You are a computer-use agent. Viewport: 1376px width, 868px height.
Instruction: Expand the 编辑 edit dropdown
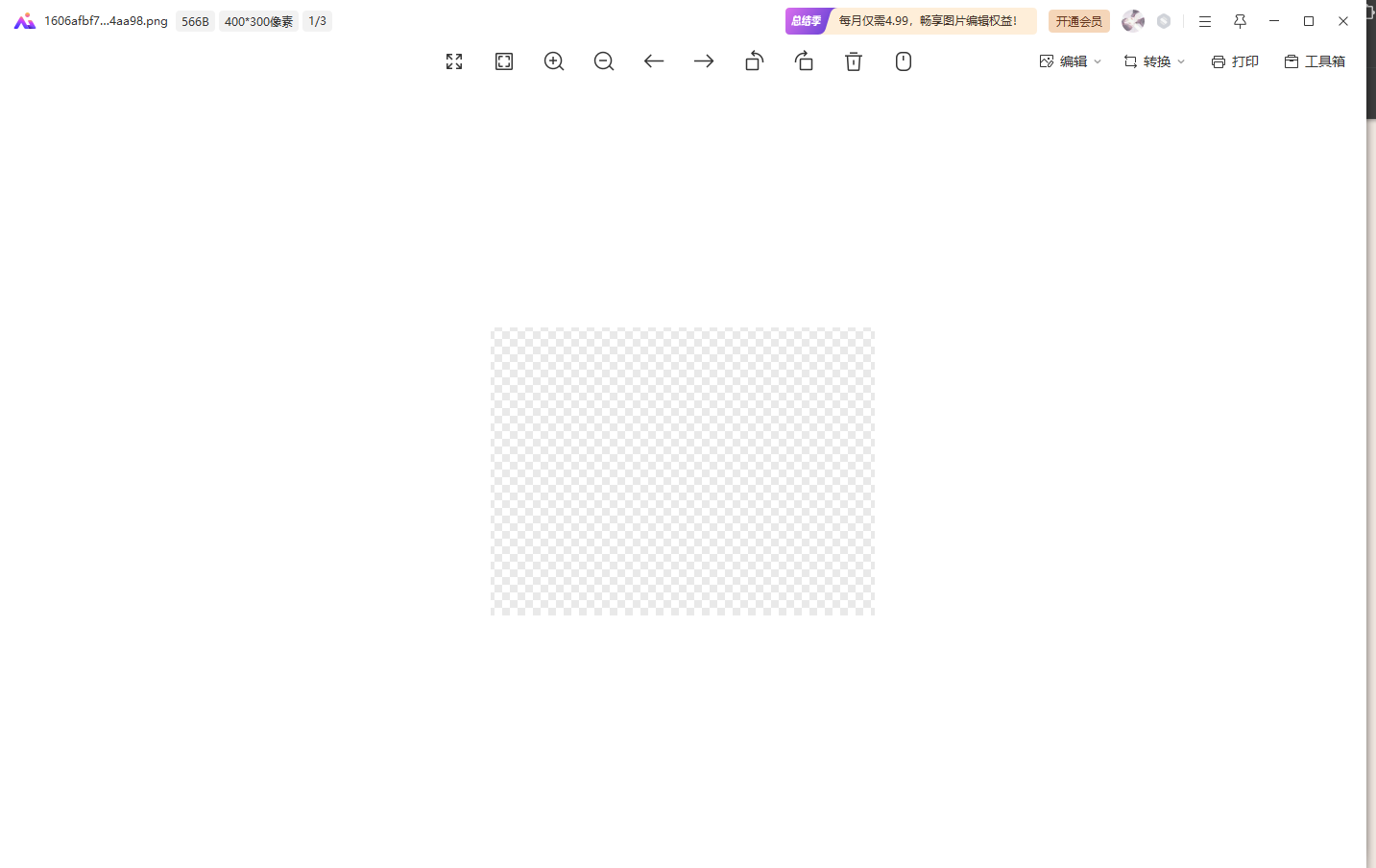pyautogui.click(x=1071, y=61)
